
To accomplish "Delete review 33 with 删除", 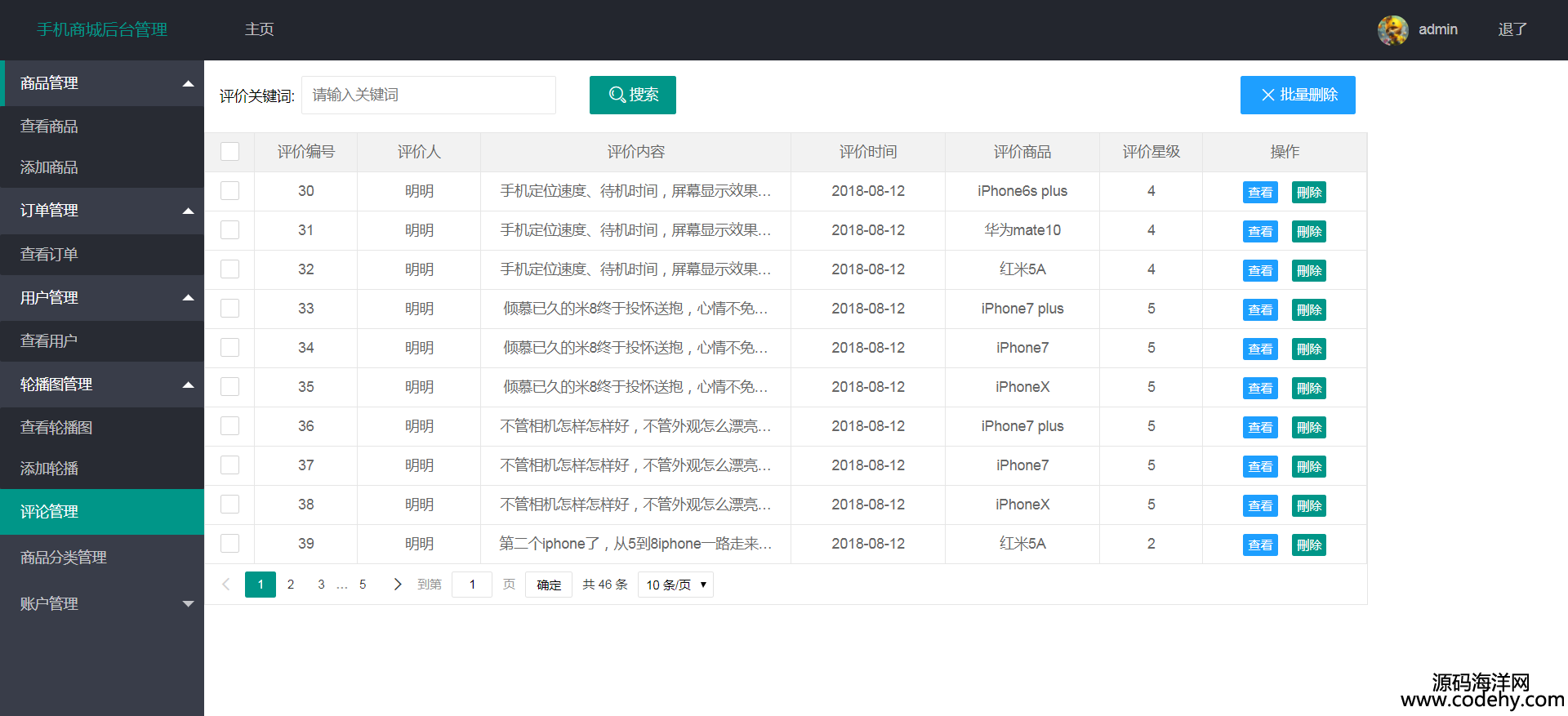I will tap(1309, 309).
